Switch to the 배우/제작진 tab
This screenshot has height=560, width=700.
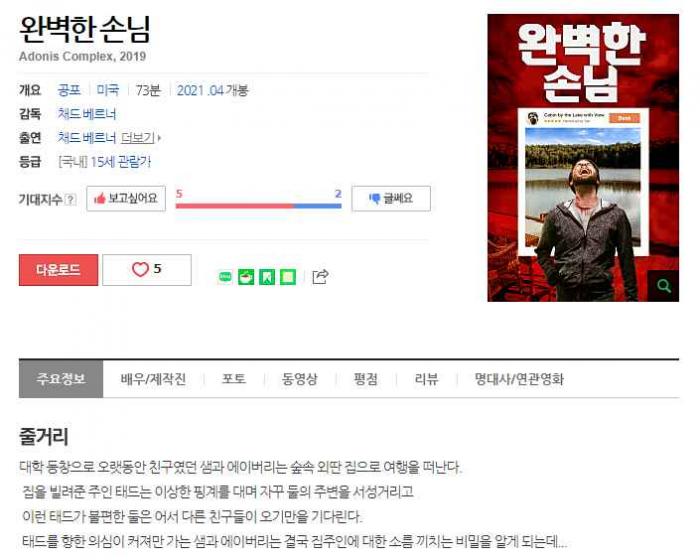click(x=153, y=379)
